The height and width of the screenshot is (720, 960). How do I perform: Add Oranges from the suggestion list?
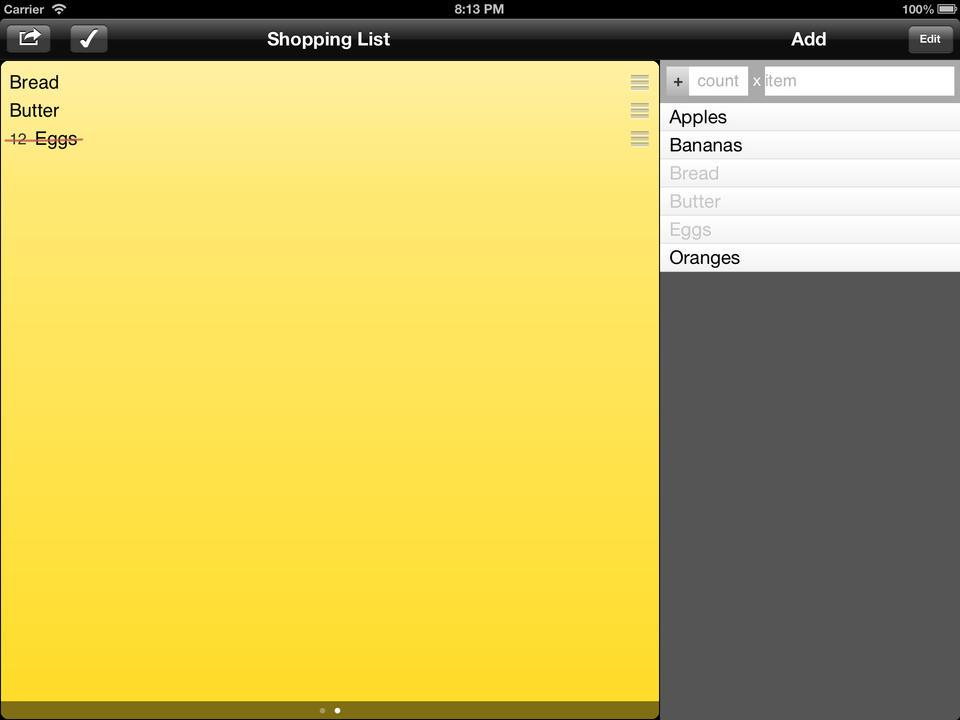point(810,258)
